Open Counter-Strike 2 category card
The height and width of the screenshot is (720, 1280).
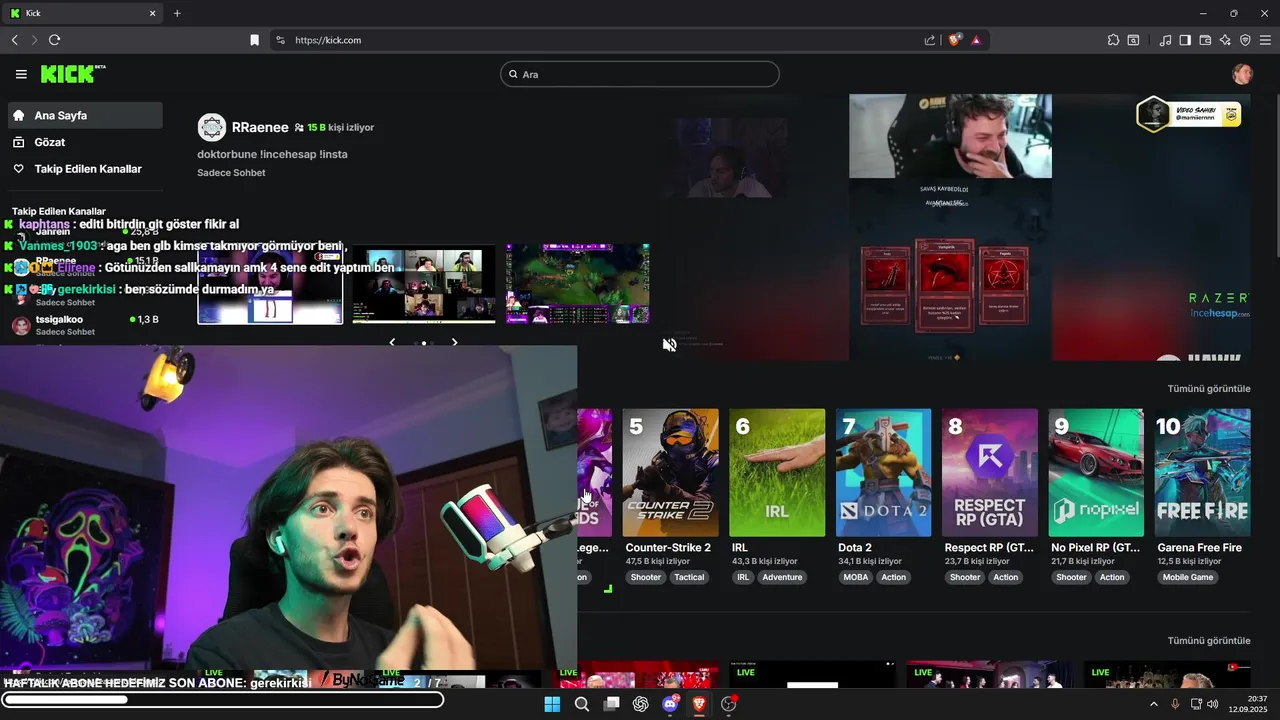pyautogui.click(x=670, y=472)
